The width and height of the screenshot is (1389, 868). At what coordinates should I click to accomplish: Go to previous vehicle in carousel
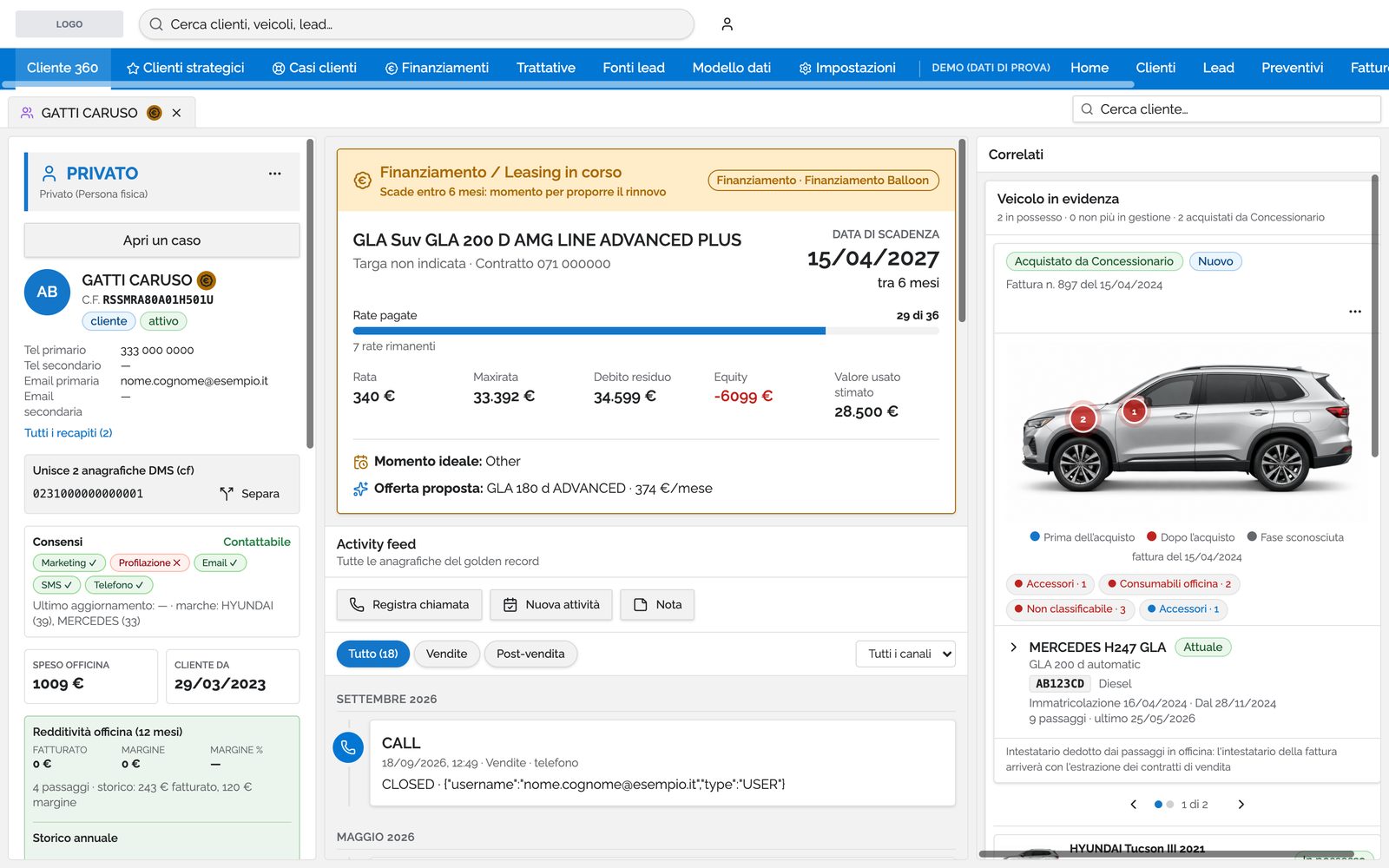click(1134, 805)
